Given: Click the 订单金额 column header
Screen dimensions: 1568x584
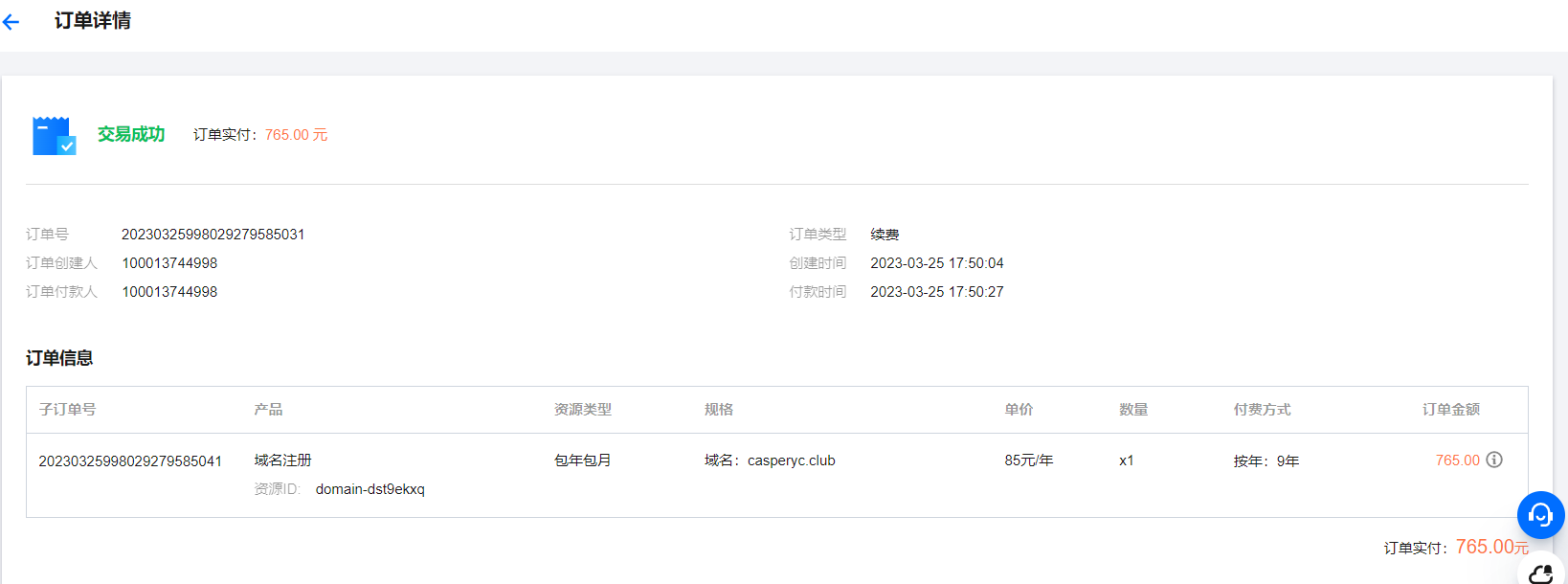Looking at the screenshot, I should [x=1450, y=410].
